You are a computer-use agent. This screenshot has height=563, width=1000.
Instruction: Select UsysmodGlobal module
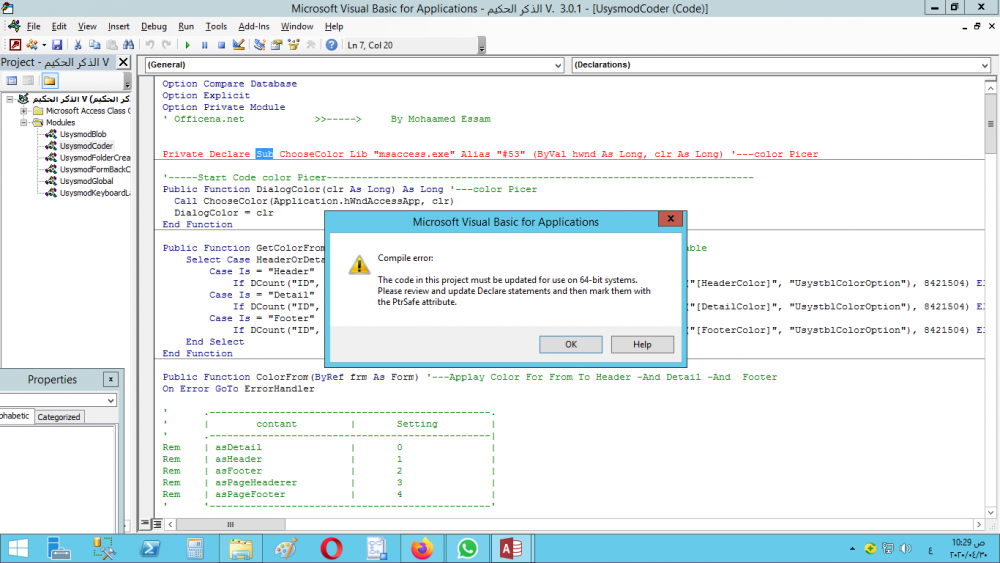point(86,181)
